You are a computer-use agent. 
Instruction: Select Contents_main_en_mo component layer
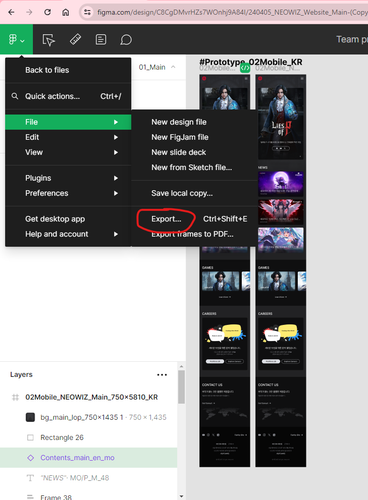coord(89,458)
